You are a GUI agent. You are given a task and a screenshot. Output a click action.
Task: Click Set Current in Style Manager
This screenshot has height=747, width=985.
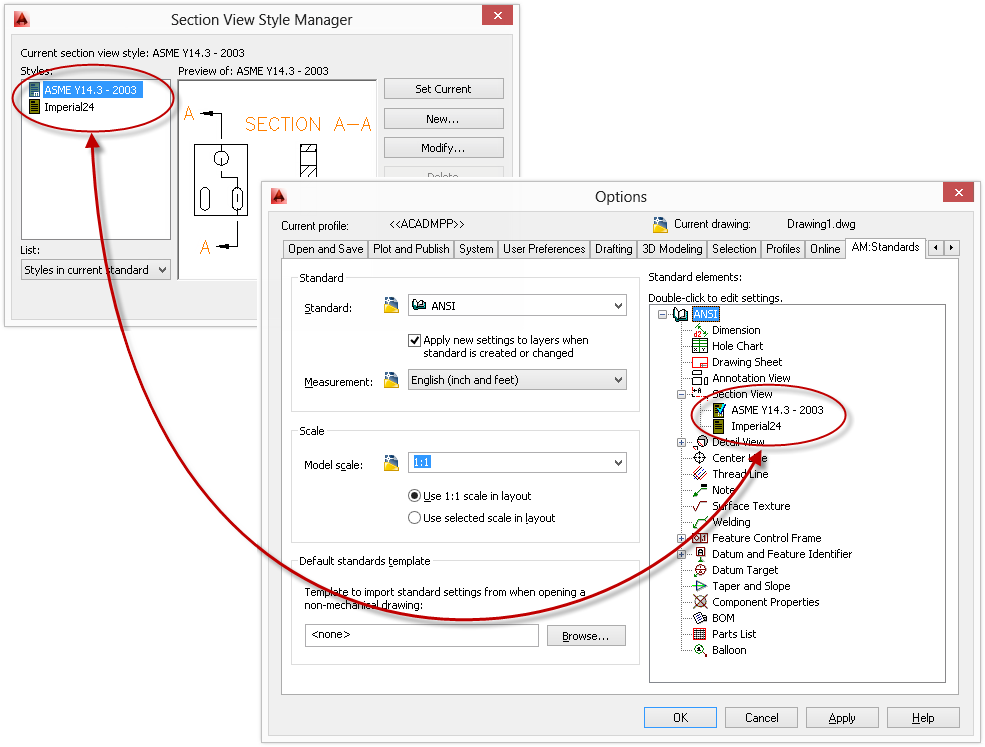click(x=444, y=89)
